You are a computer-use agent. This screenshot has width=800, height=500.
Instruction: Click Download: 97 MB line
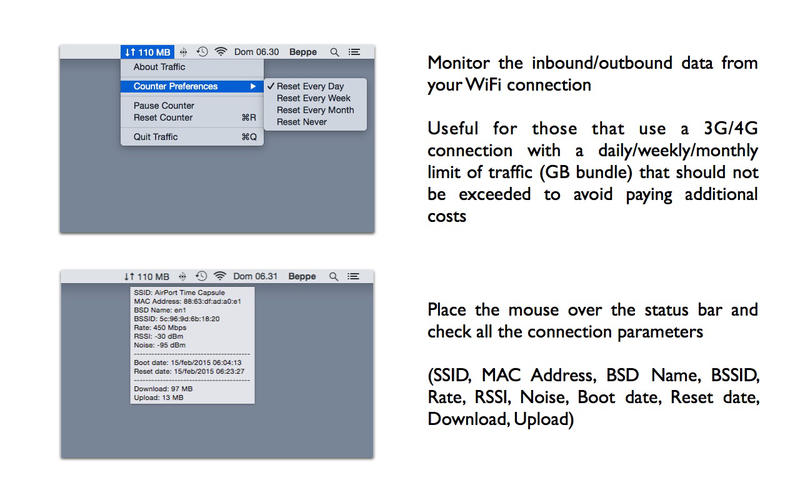click(163, 388)
